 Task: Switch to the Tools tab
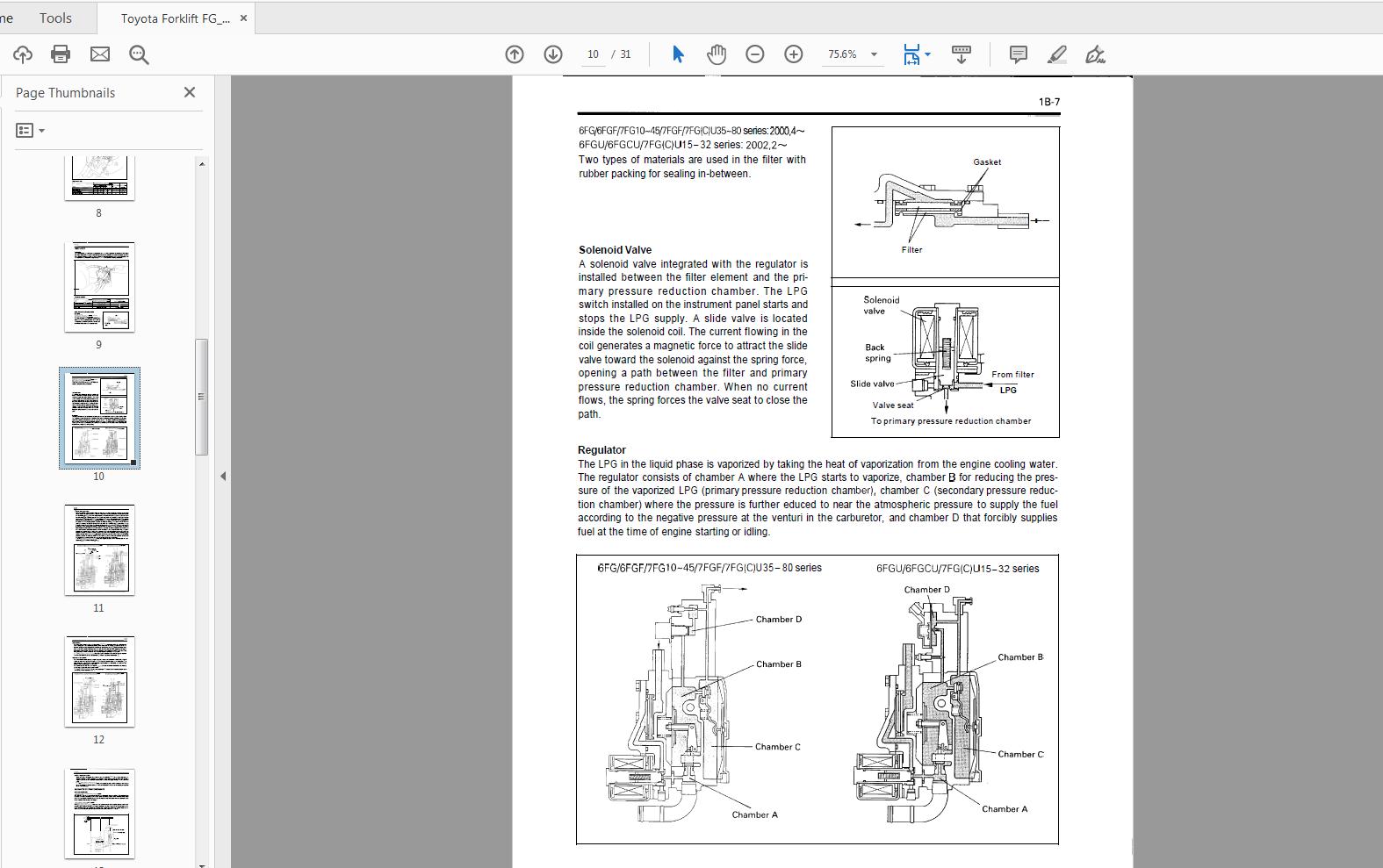[55, 18]
